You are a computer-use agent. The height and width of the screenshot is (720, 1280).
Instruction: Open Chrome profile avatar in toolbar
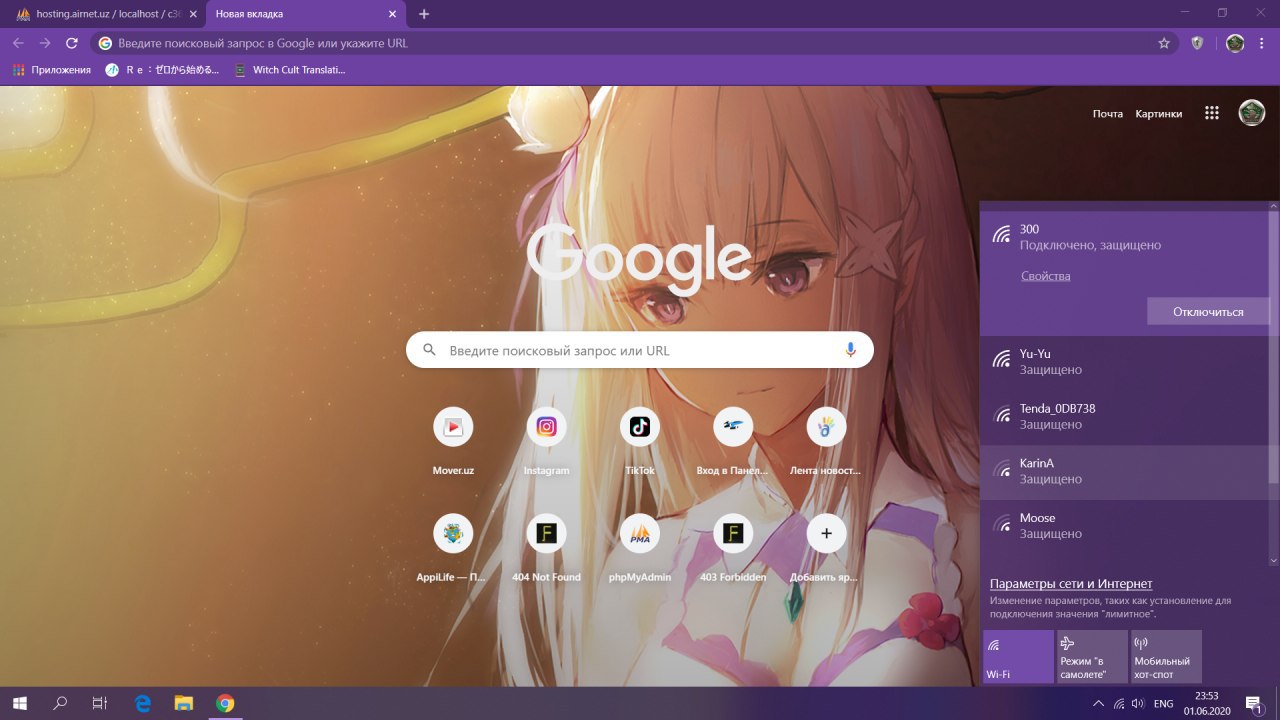click(x=1235, y=43)
